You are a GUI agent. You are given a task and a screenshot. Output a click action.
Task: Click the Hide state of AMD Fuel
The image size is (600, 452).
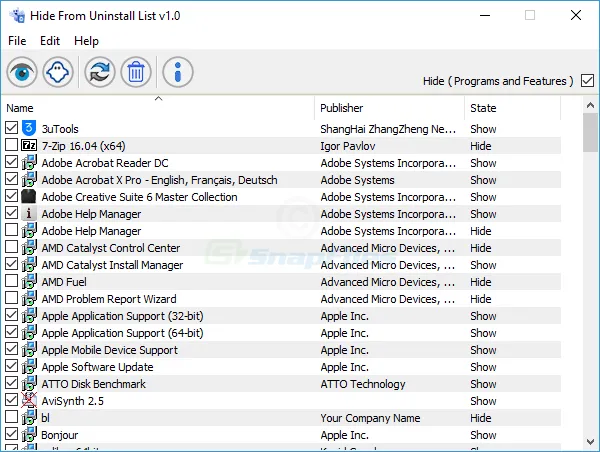[481, 282]
